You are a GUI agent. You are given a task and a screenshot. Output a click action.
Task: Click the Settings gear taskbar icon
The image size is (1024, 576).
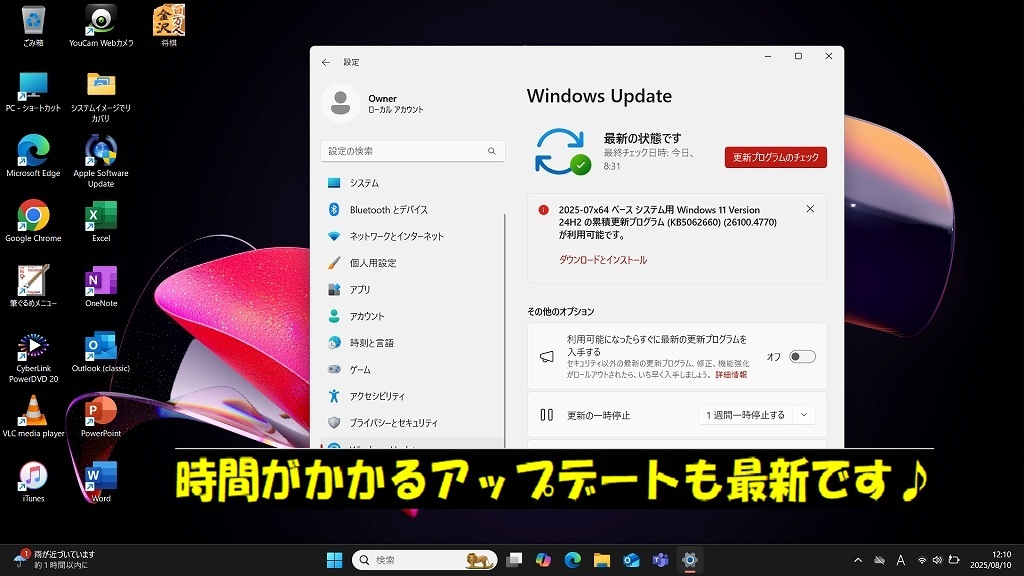[x=690, y=560]
